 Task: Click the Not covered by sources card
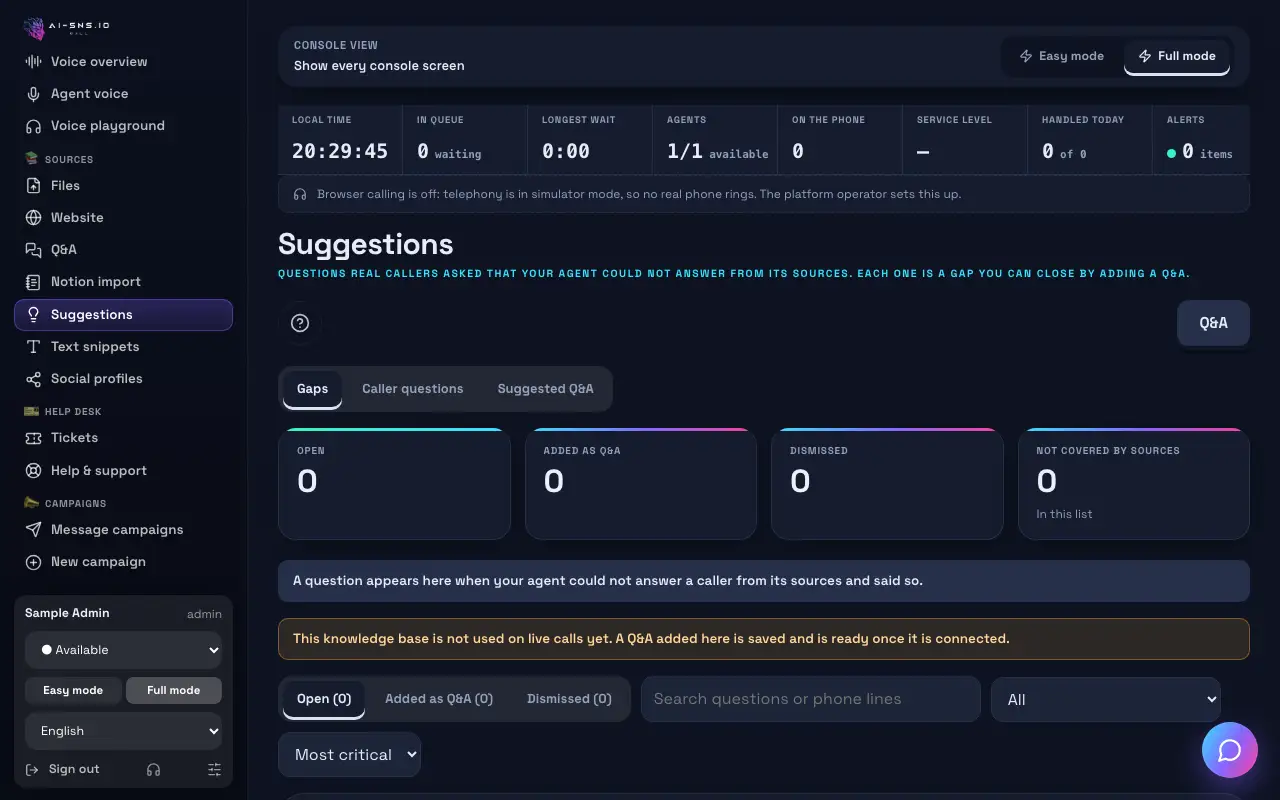[1134, 484]
